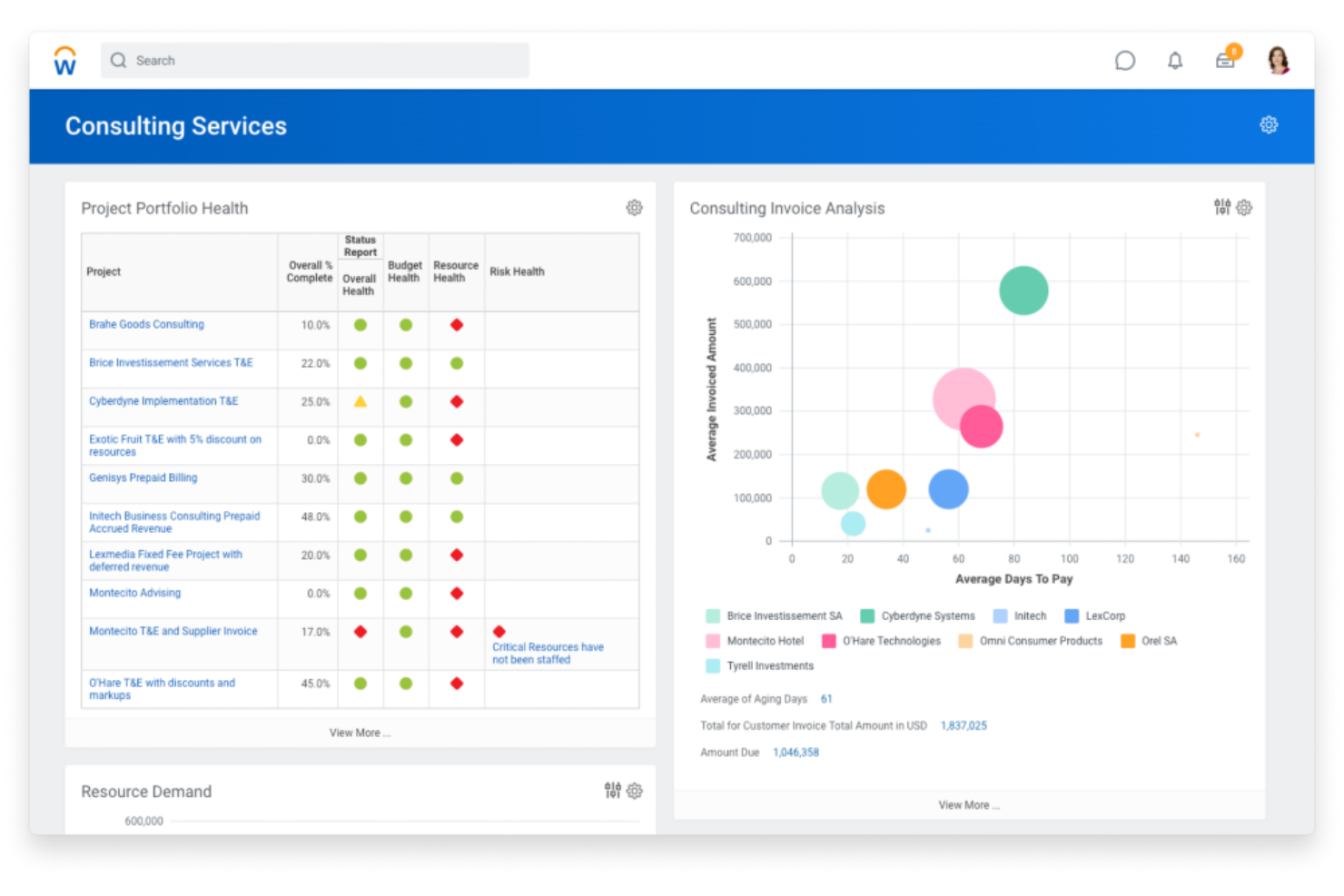Viewport: 1344px width, 896px height.
Task: Click green Budget Health circle for Lexmedia
Action: 406,555
